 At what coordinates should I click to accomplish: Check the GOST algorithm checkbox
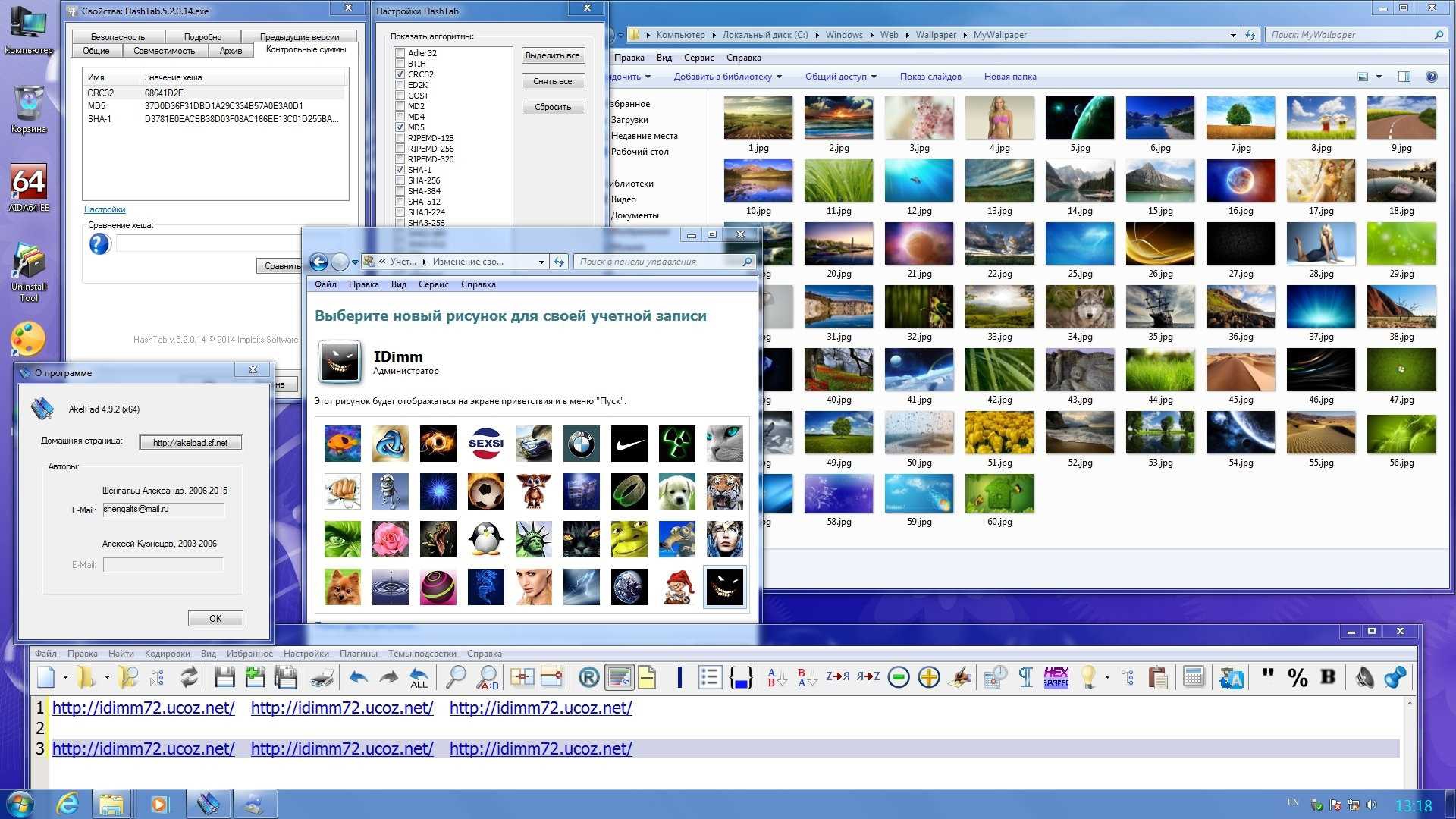tap(400, 96)
